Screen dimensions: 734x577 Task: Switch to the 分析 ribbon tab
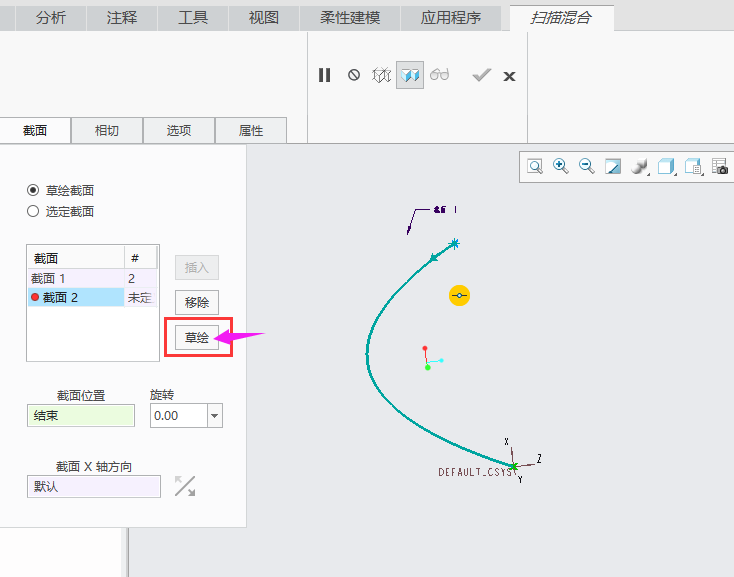pyautogui.click(x=51, y=18)
